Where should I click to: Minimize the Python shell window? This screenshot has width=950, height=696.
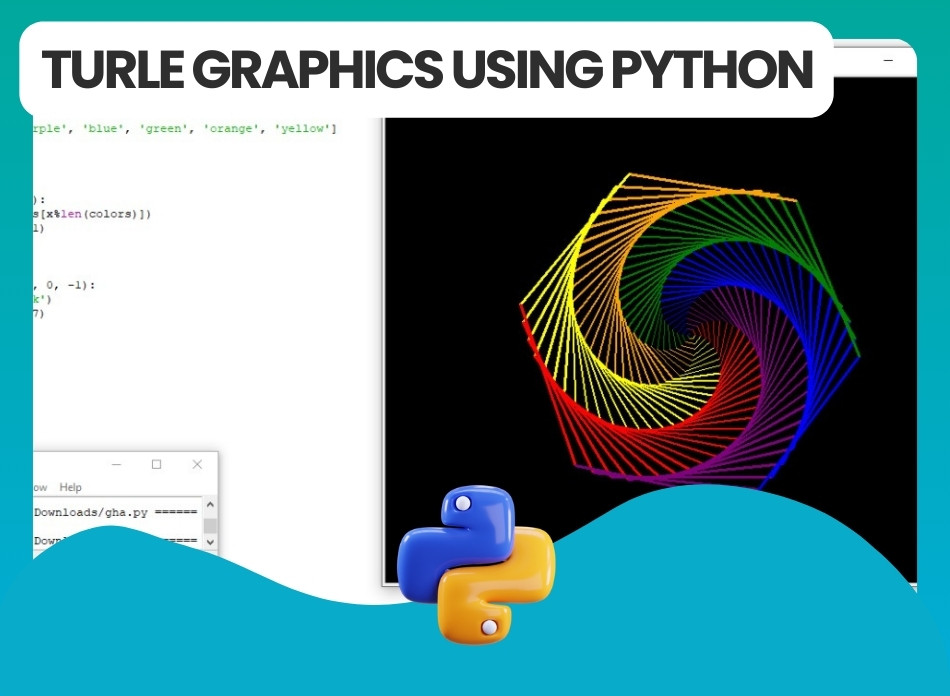click(117, 465)
